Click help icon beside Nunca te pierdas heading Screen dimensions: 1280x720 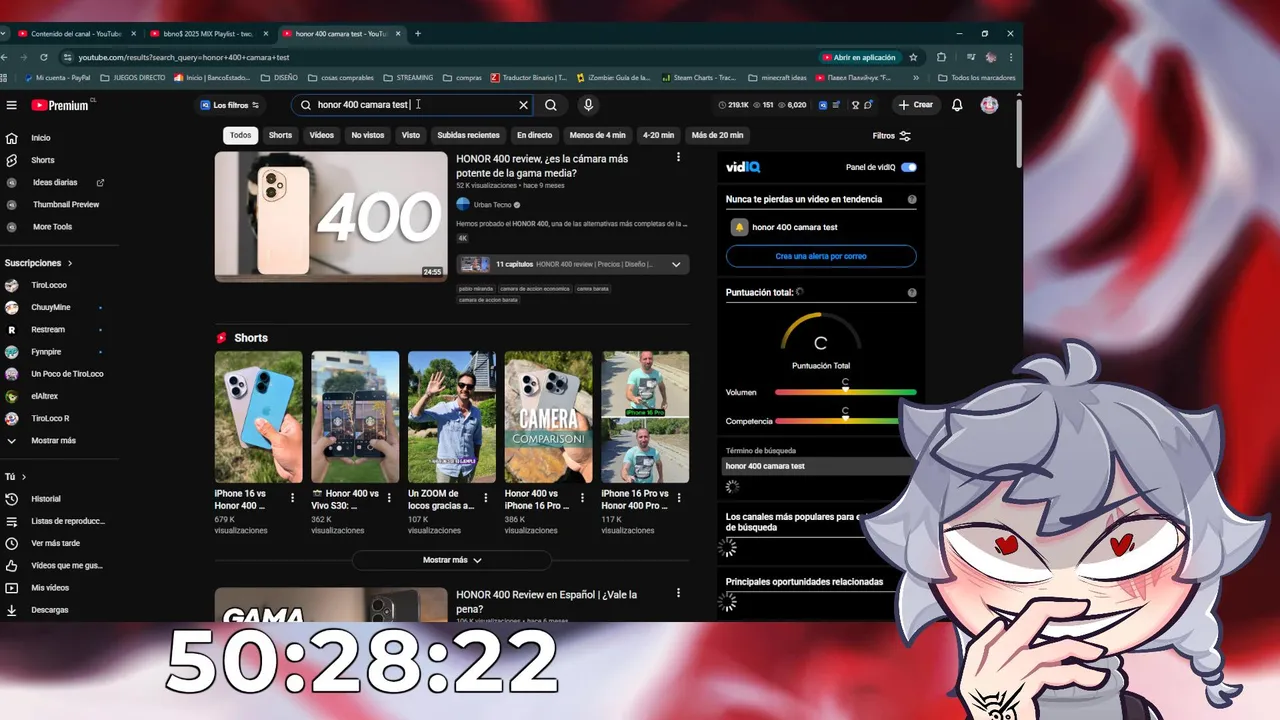coord(912,200)
